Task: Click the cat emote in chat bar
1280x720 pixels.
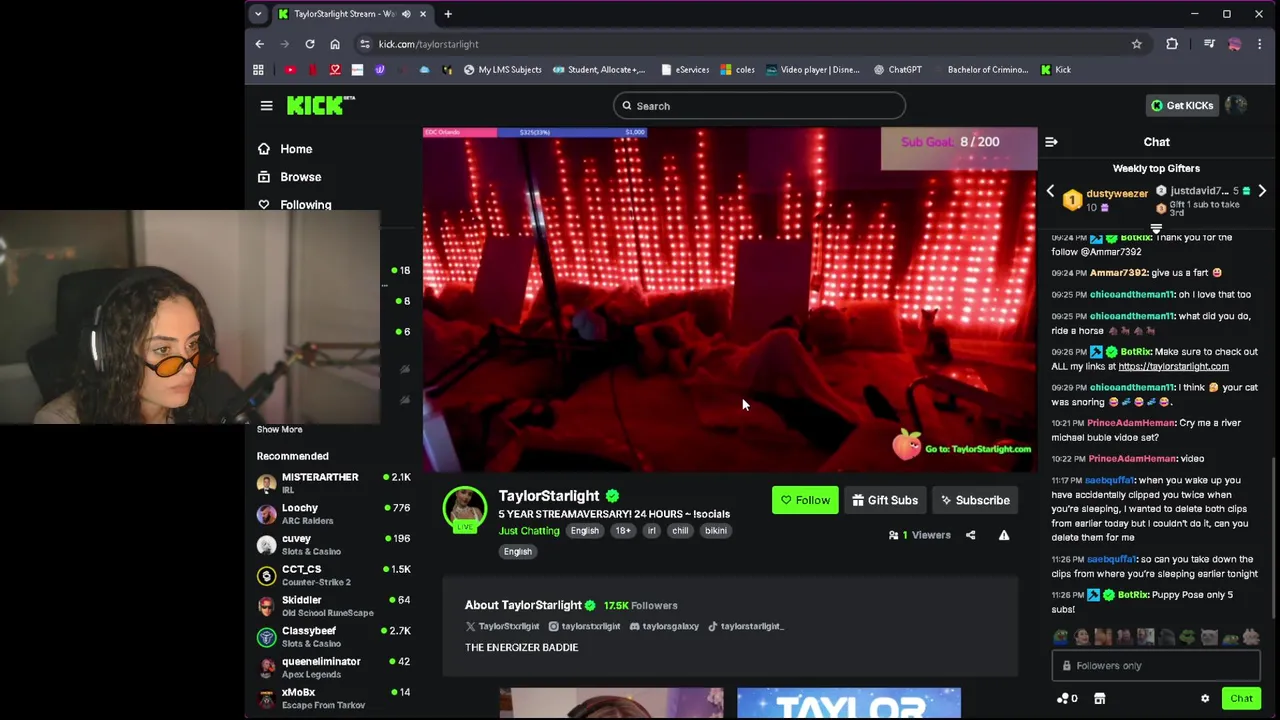Action: [x=1209, y=637]
